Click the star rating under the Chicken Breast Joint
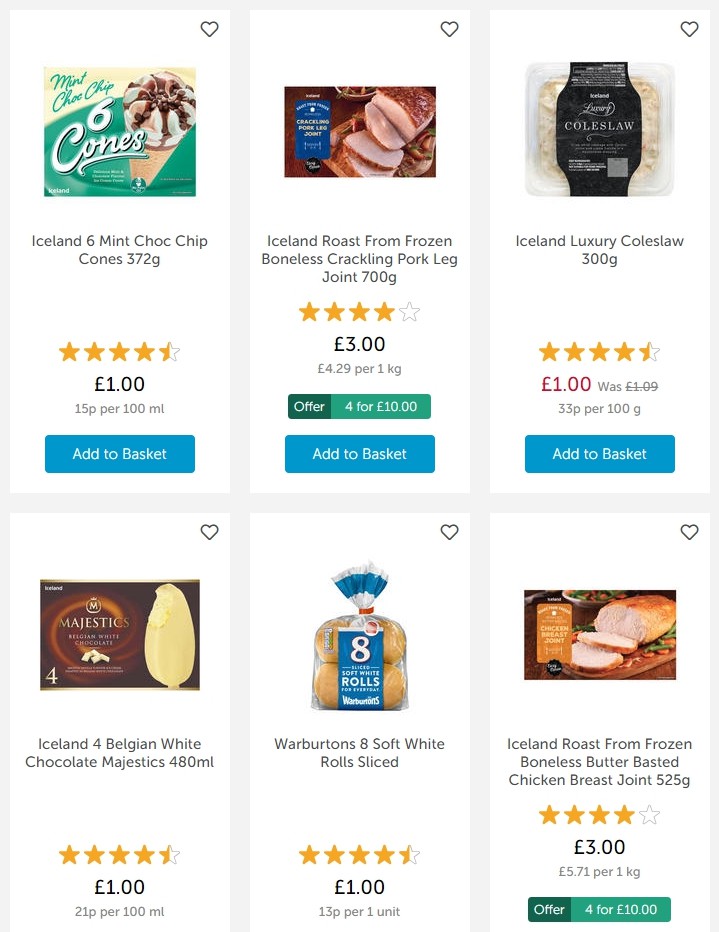719x932 pixels. (599, 814)
